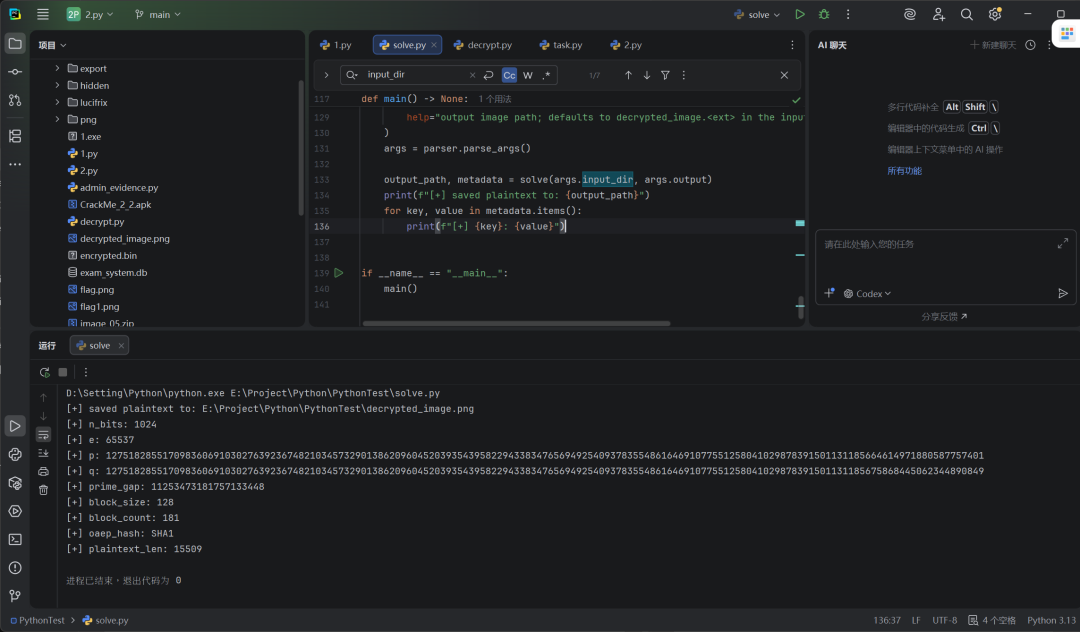Open editor tabs more options

pyautogui.click(x=792, y=45)
